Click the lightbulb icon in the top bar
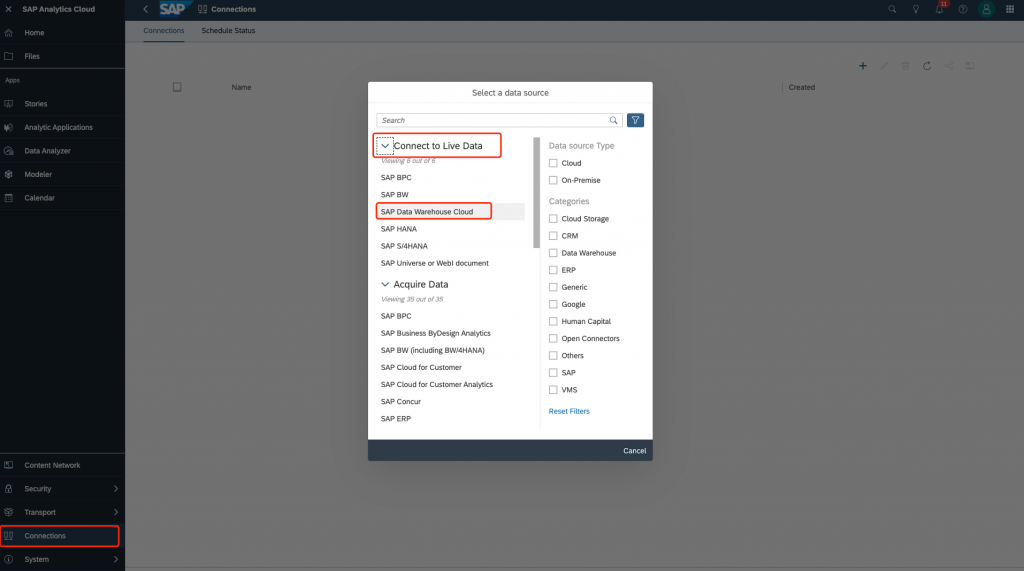 pyautogui.click(x=916, y=9)
